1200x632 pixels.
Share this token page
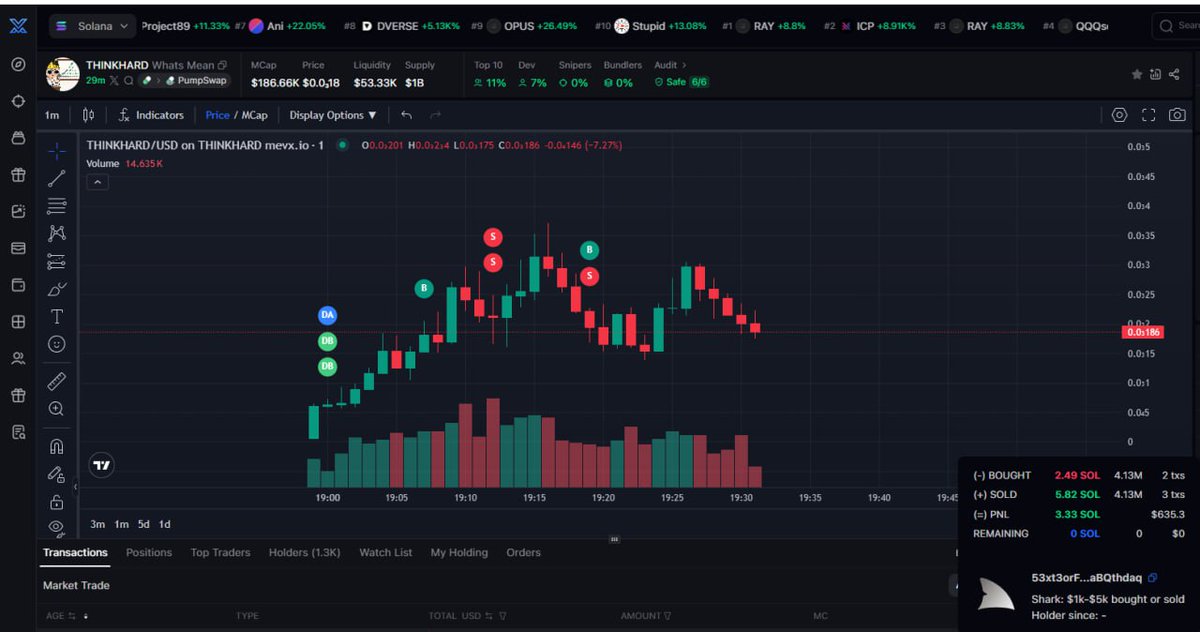(x=1173, y=74)
